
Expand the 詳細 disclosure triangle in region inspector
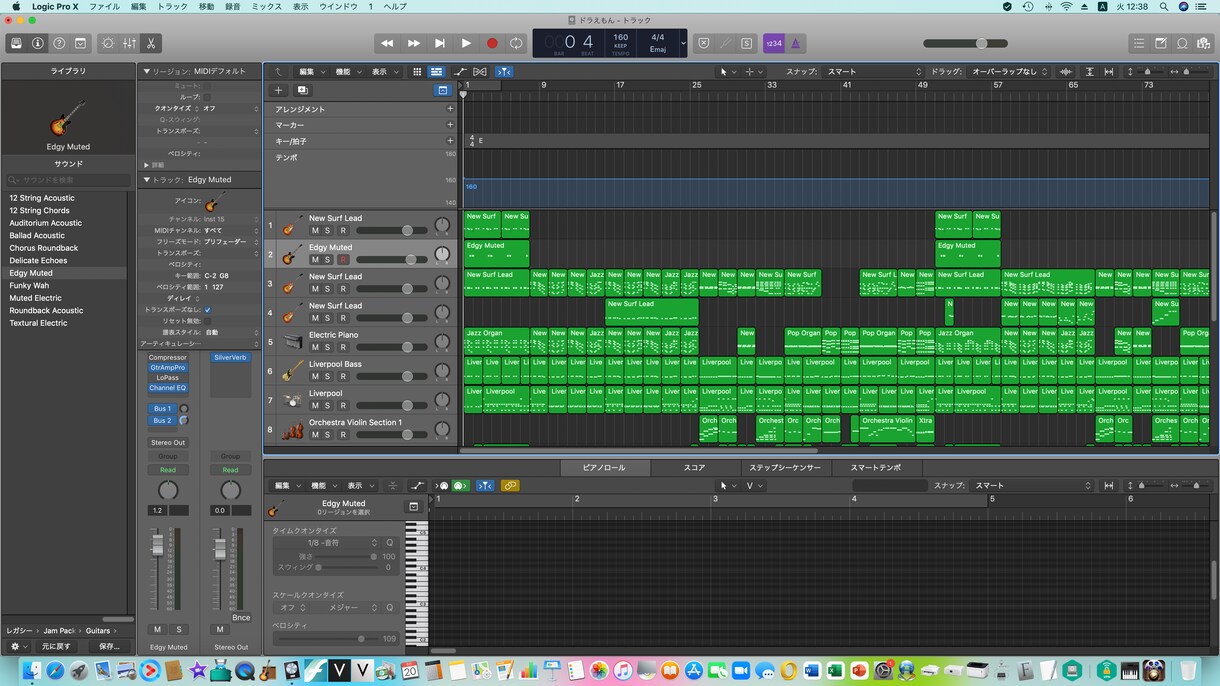(x=147, y=165)
